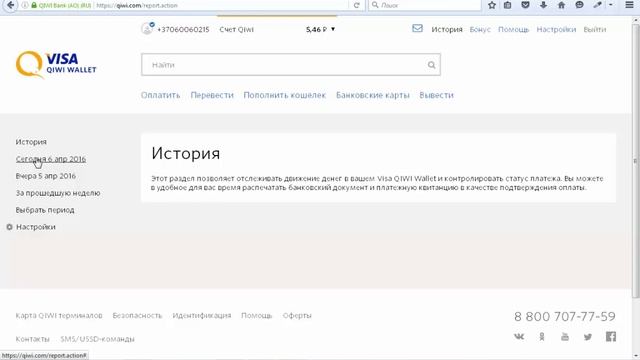Click the Найти search input field

(291, 64)
